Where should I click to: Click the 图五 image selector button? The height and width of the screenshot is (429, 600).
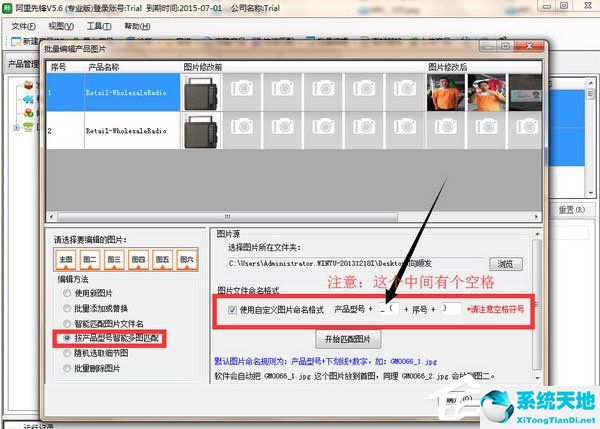pyautogui.click(x=162, y=260)
